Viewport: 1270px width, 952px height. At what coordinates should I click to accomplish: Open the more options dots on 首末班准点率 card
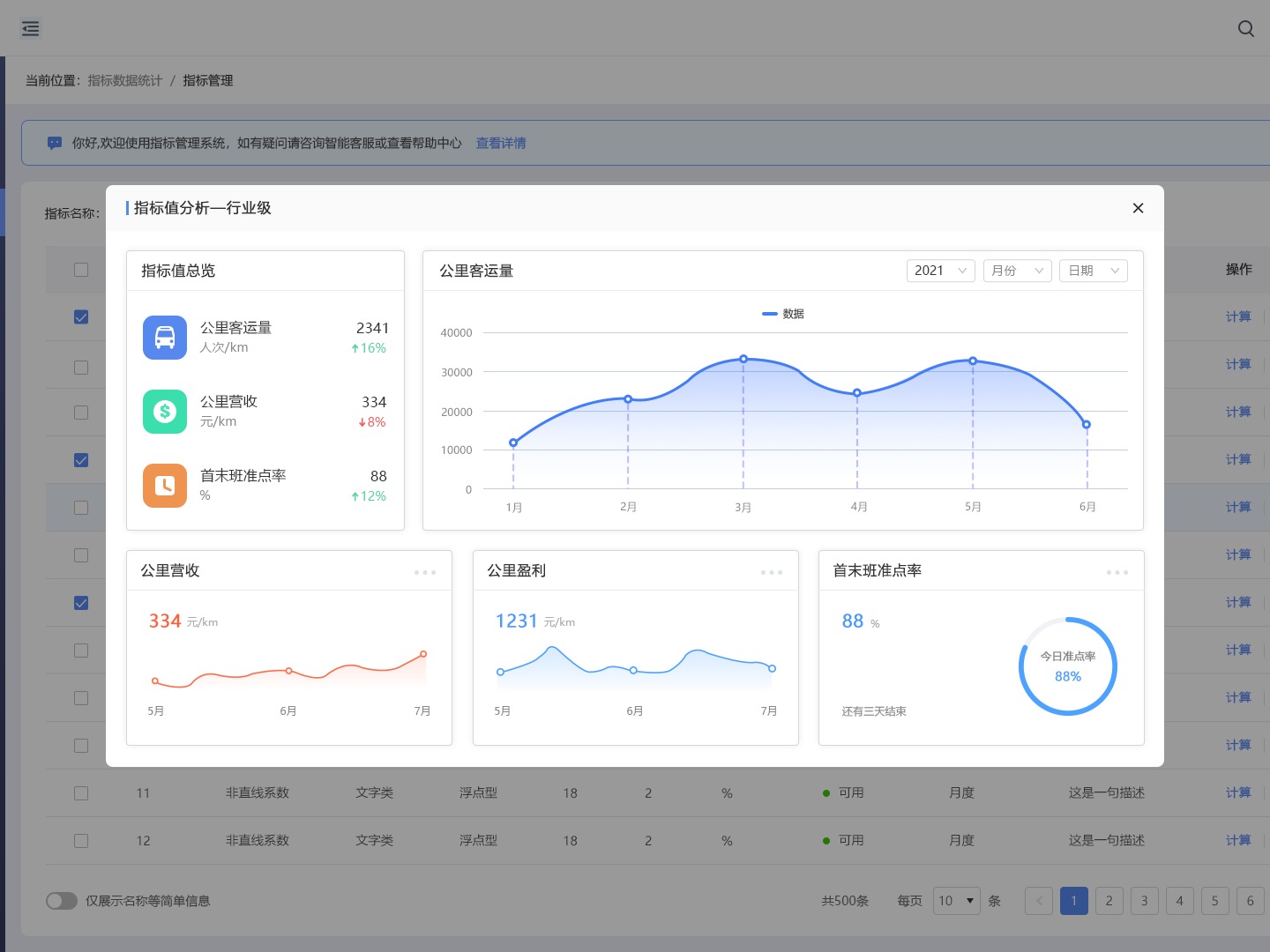1117,572
